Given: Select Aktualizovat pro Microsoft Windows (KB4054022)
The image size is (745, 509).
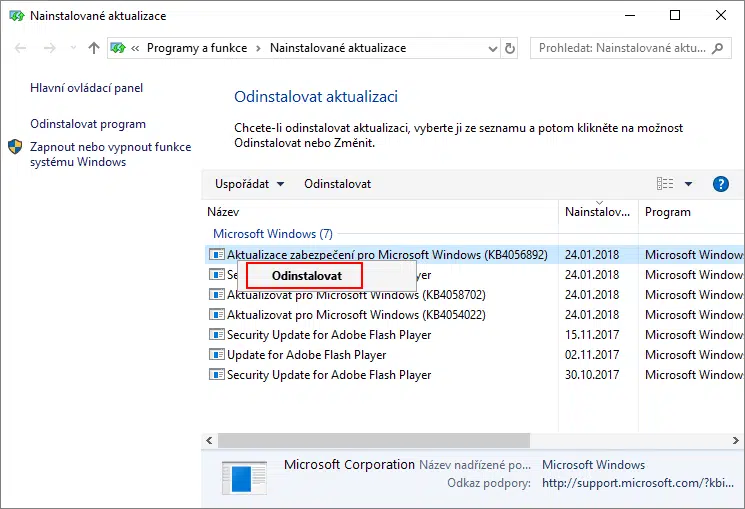Looking at the screenshot, I should 356,315.
